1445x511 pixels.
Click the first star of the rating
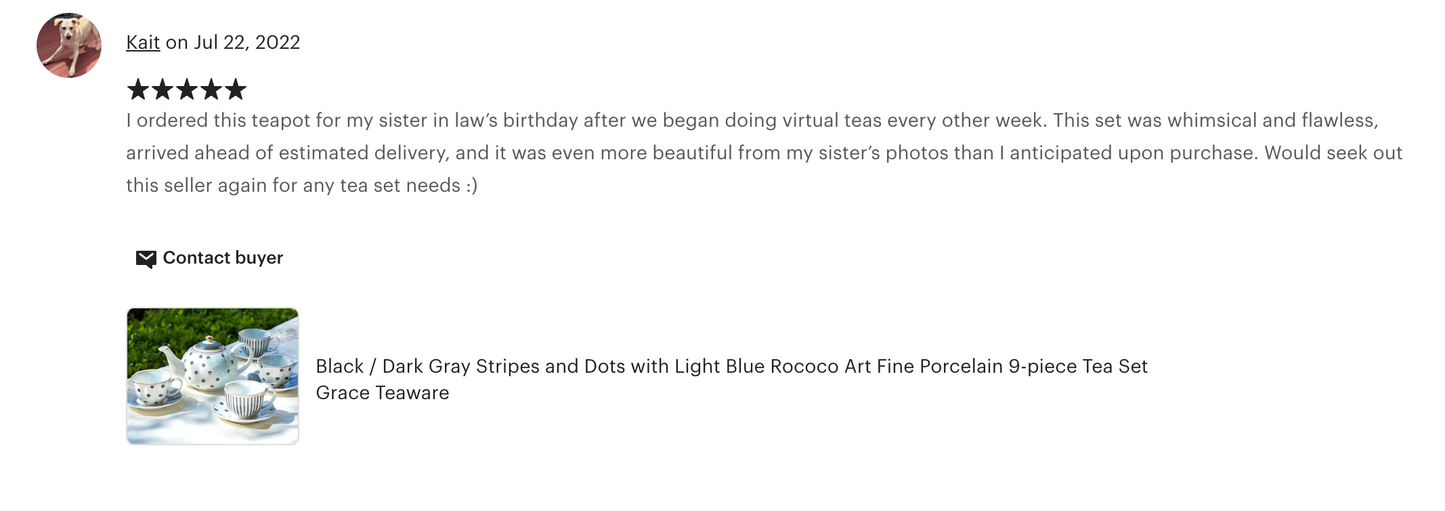[138, 91]
